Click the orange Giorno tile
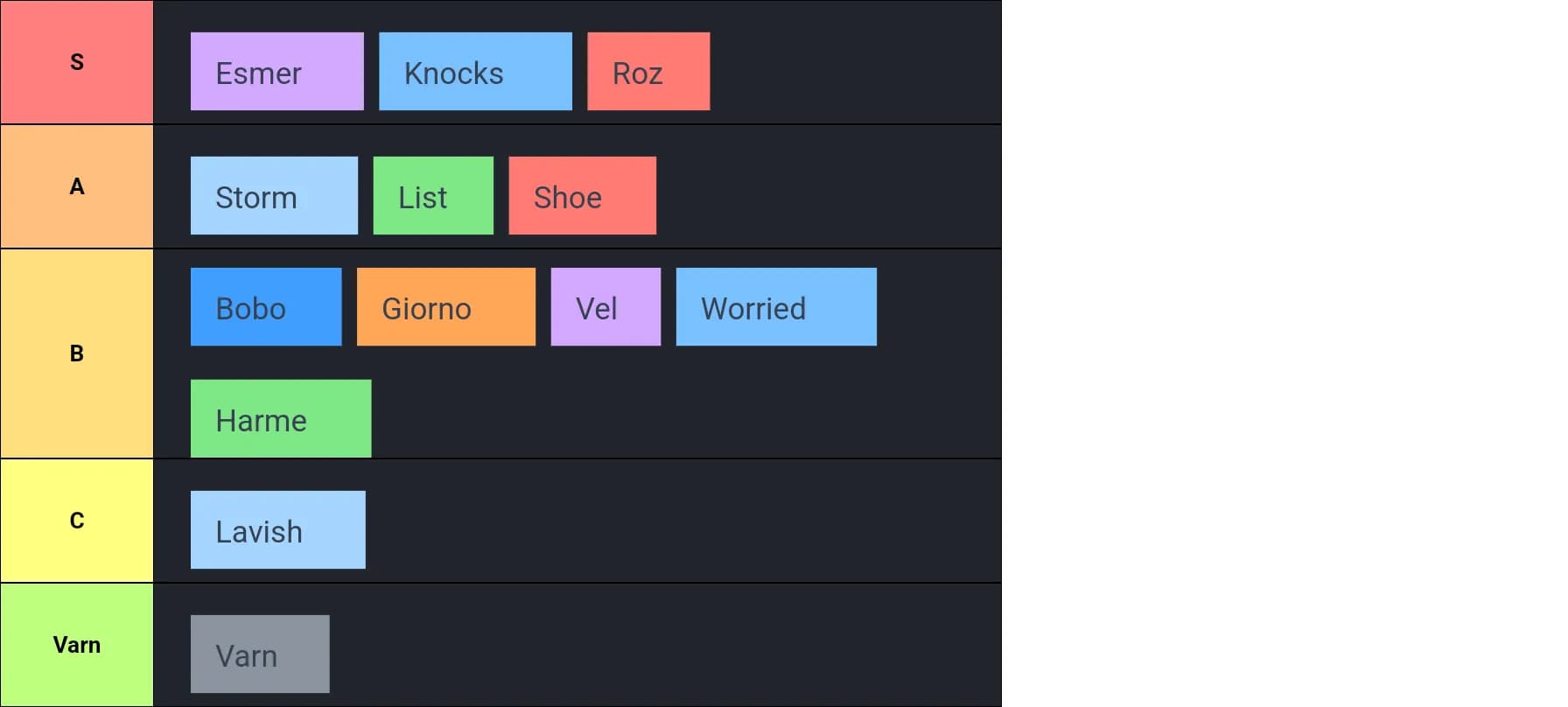This screenshot has width=1568, height=707. pyautogui.click(x=446, y=307)
